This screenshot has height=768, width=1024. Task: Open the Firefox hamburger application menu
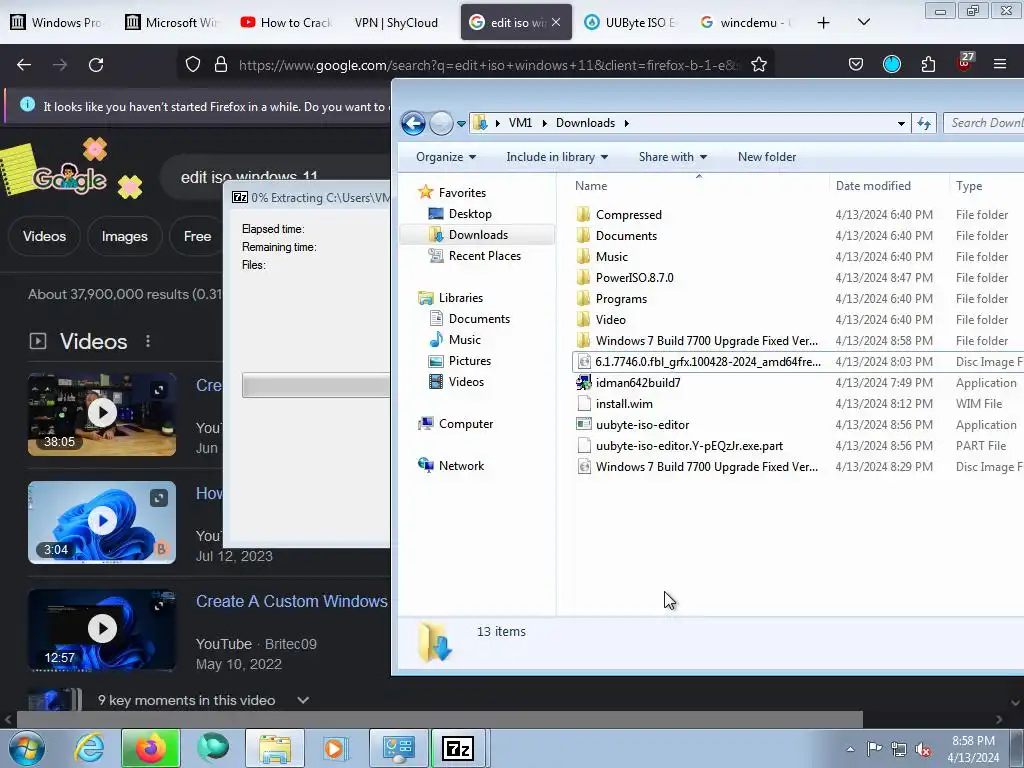coord(999,65)
